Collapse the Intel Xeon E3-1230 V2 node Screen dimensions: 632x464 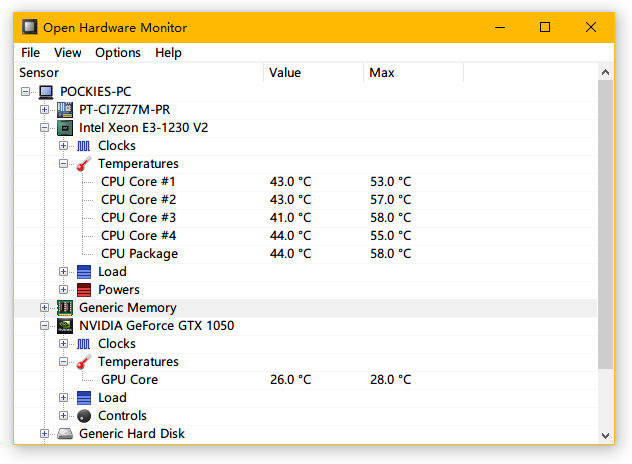tap(44, 128)
